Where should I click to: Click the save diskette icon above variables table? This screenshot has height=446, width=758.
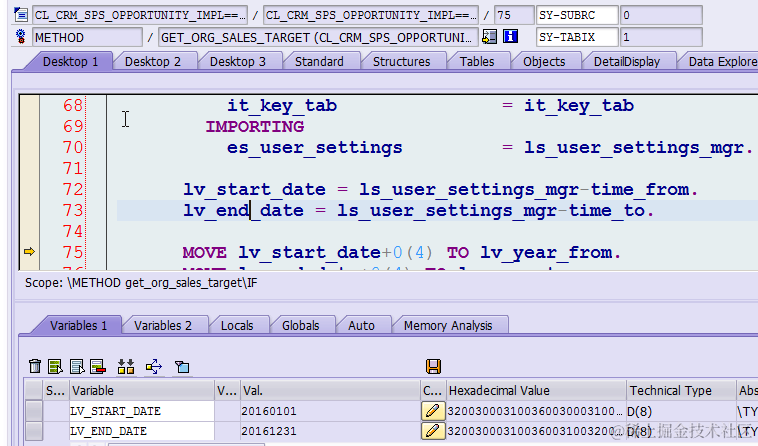[433, 366]
